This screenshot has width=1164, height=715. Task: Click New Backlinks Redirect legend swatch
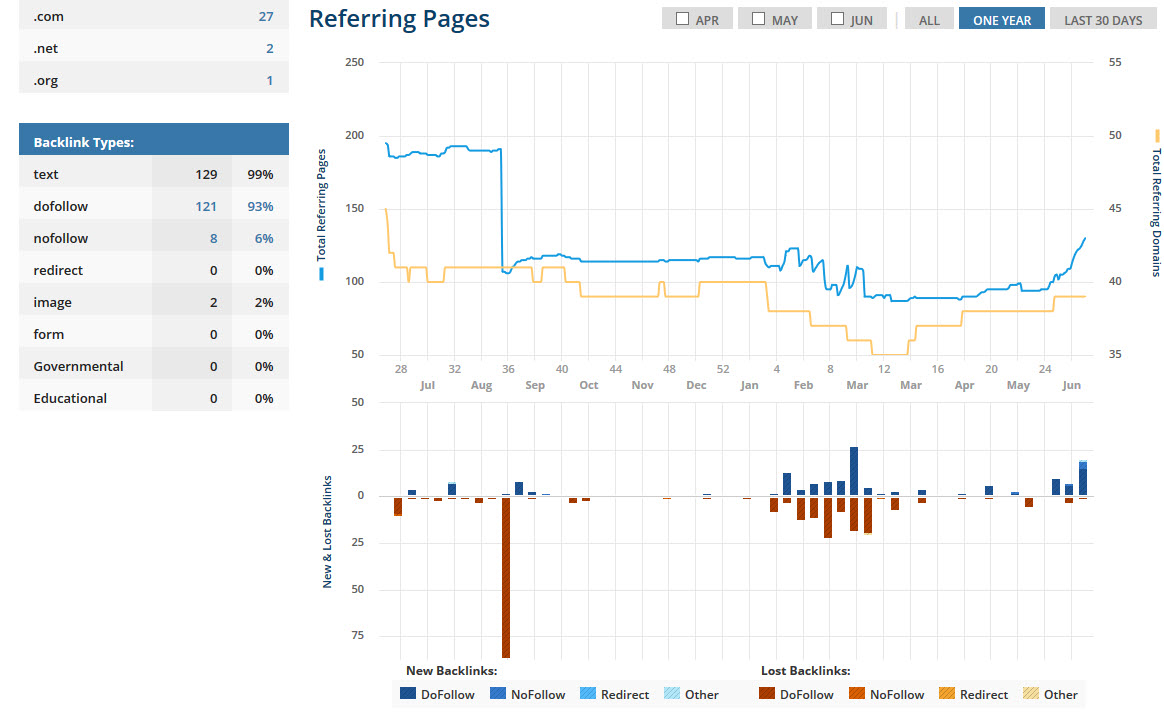pos(587,693)
